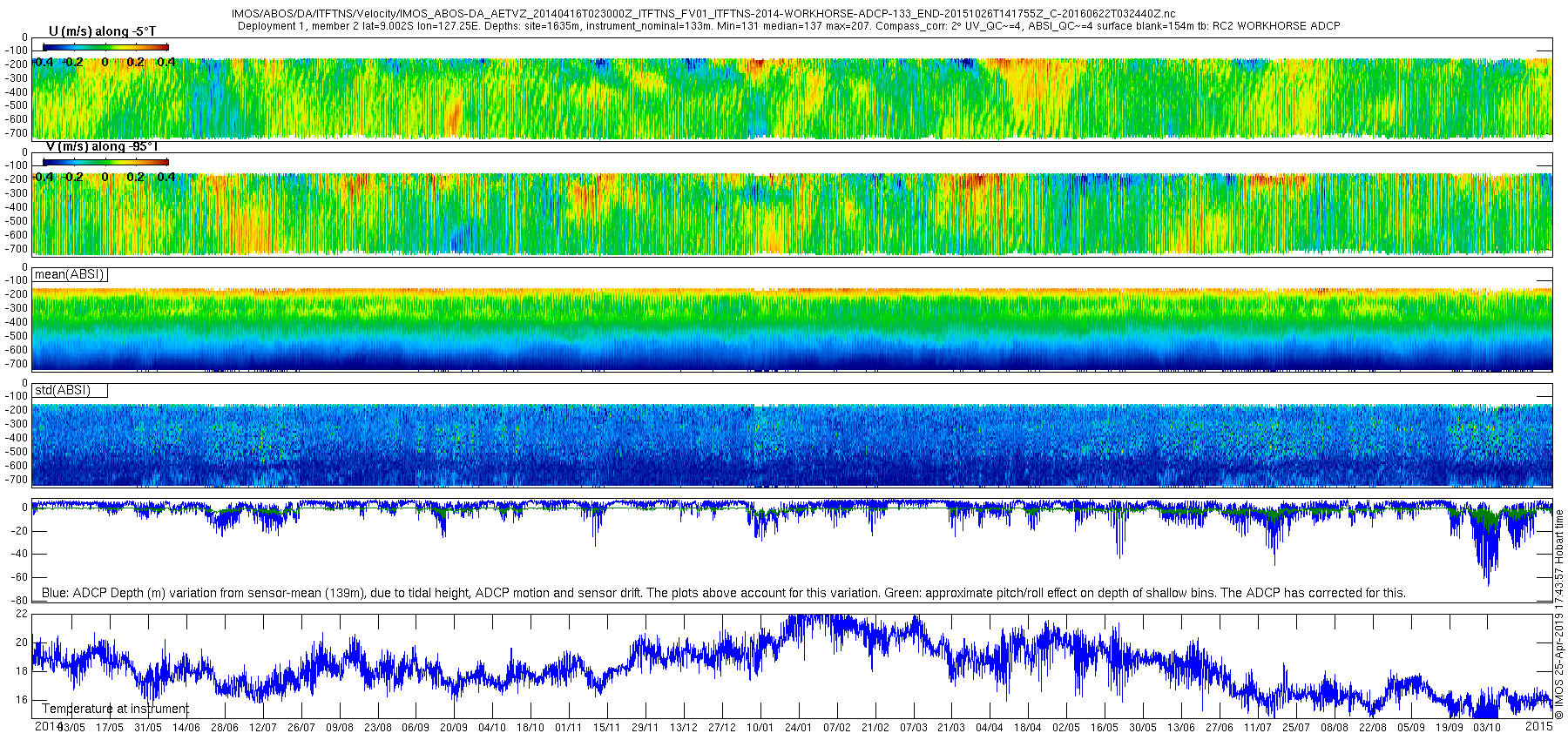Click the -100 tick on mean(ABSI) depth axis

16,280
